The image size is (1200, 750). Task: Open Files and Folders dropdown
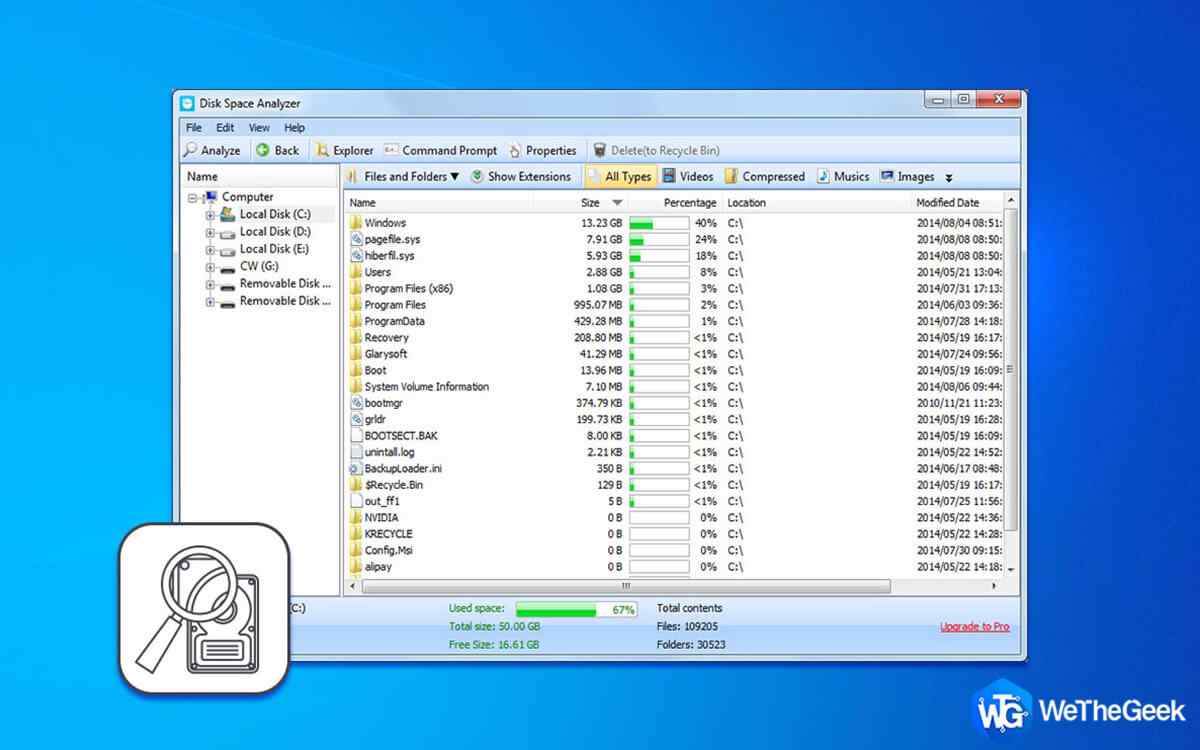pyautogui.click(x=403, y=176)
